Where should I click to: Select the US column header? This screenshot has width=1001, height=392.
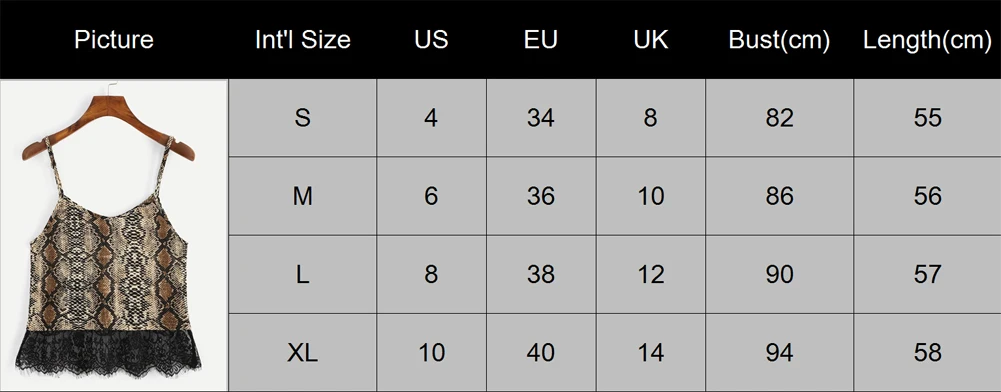[x=431, y=40]
